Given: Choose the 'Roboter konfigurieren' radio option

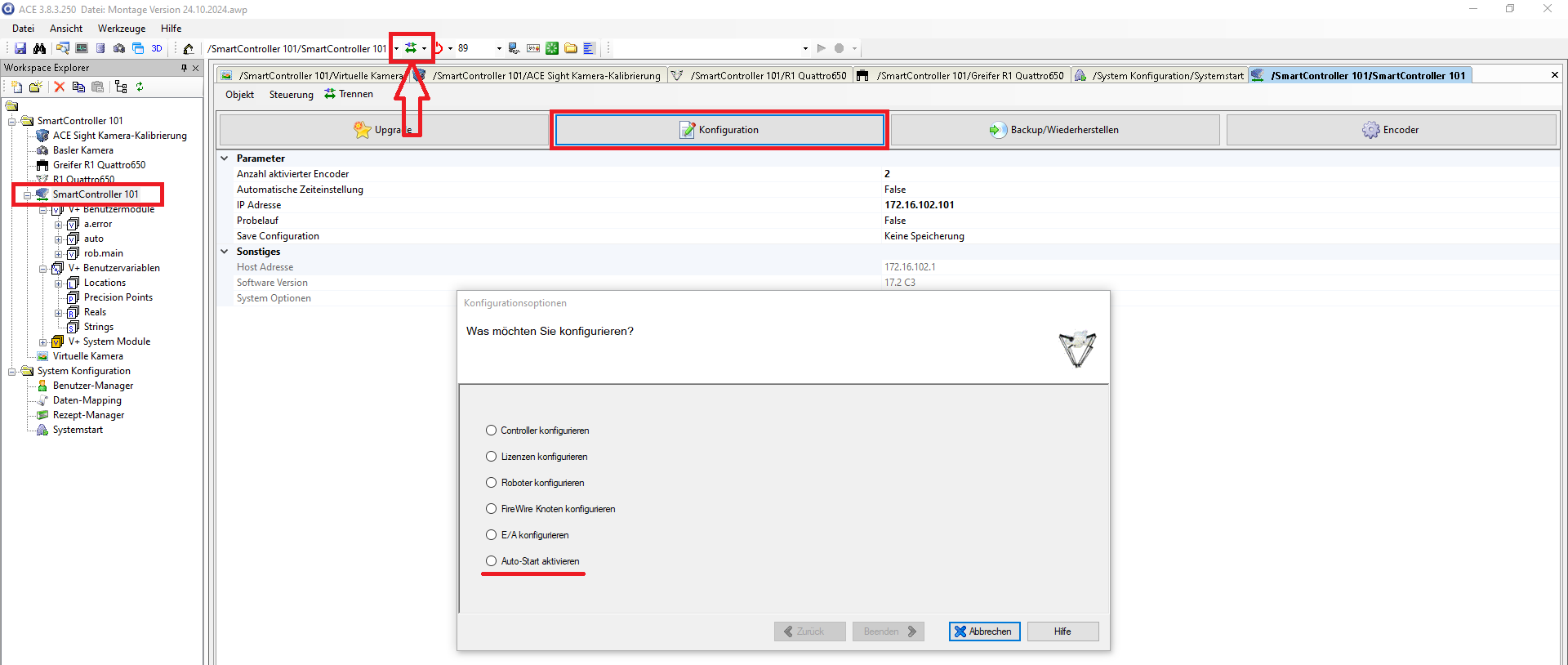Looking at the screenshot, I should pos(492,483).
